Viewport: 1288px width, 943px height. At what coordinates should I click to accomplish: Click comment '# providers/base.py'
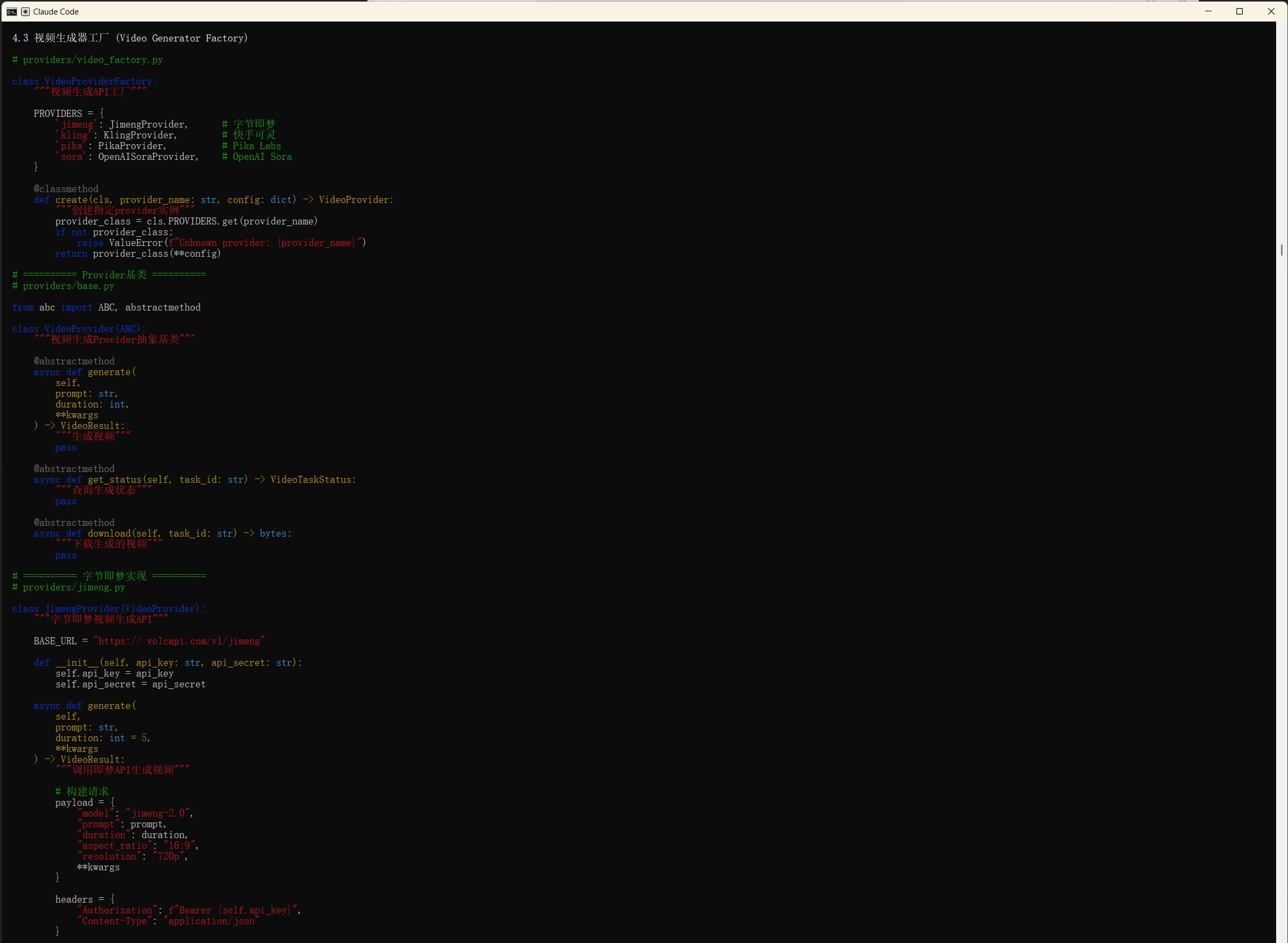[63, 286]
